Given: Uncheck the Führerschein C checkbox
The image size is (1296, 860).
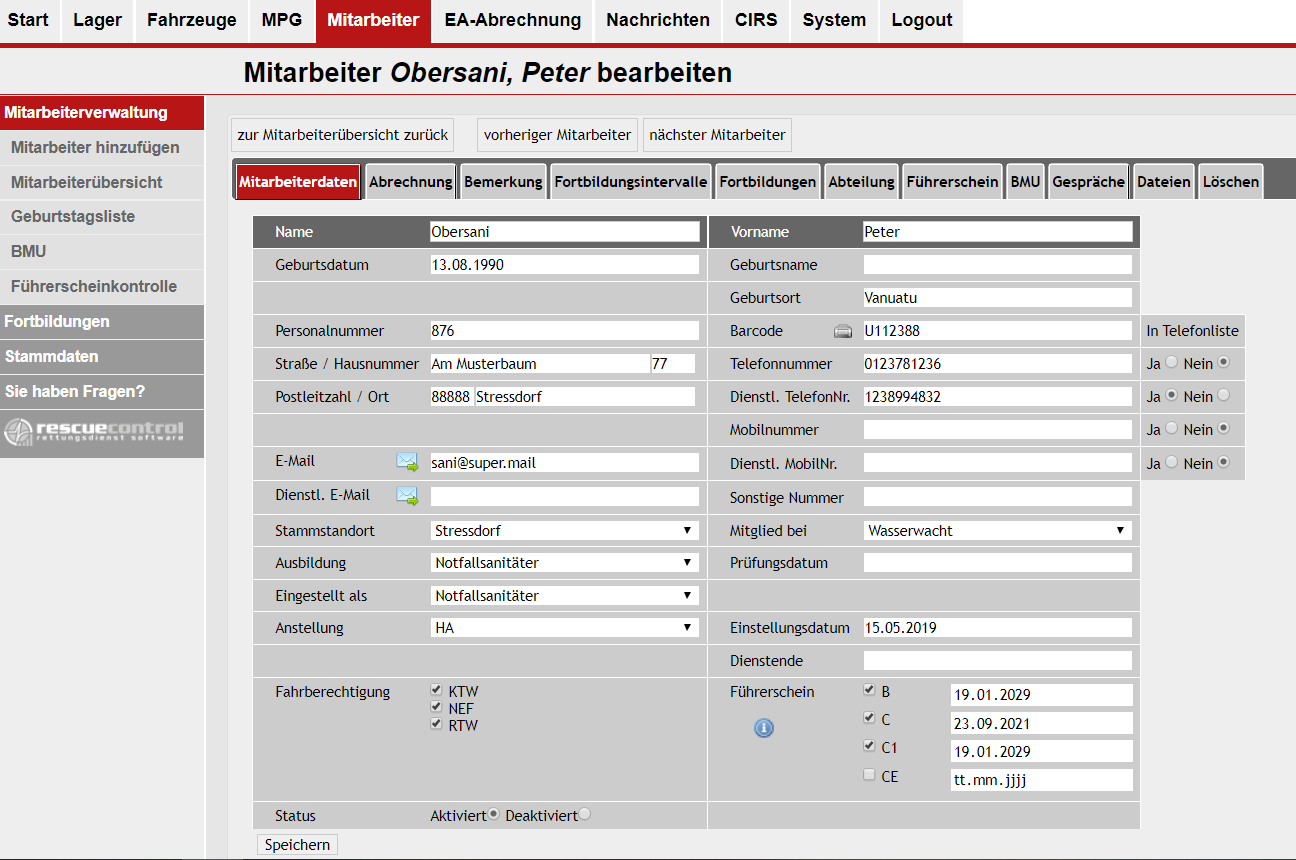Looking at the screenshot, I should [869, 718].
